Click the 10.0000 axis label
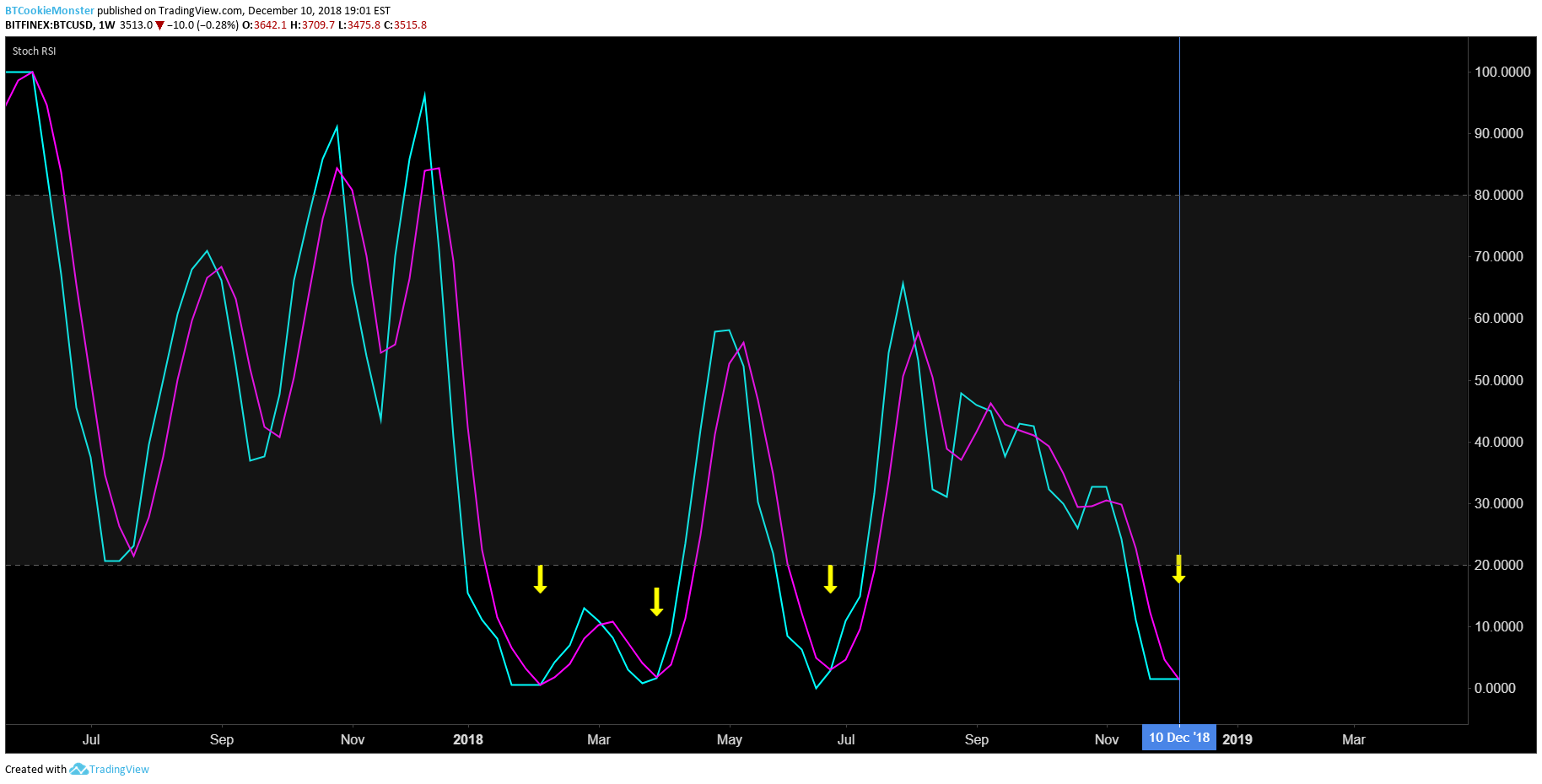 pyautogui.click(x=1499, y=626)
